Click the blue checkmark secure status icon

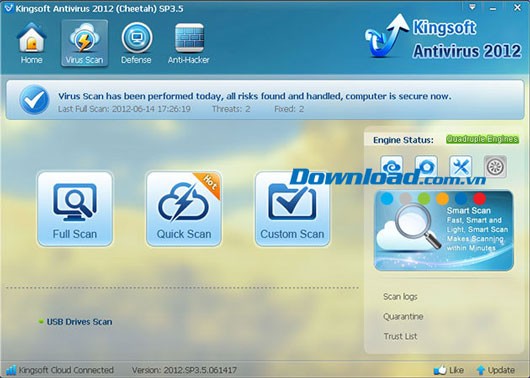click(x=34, y=100)
